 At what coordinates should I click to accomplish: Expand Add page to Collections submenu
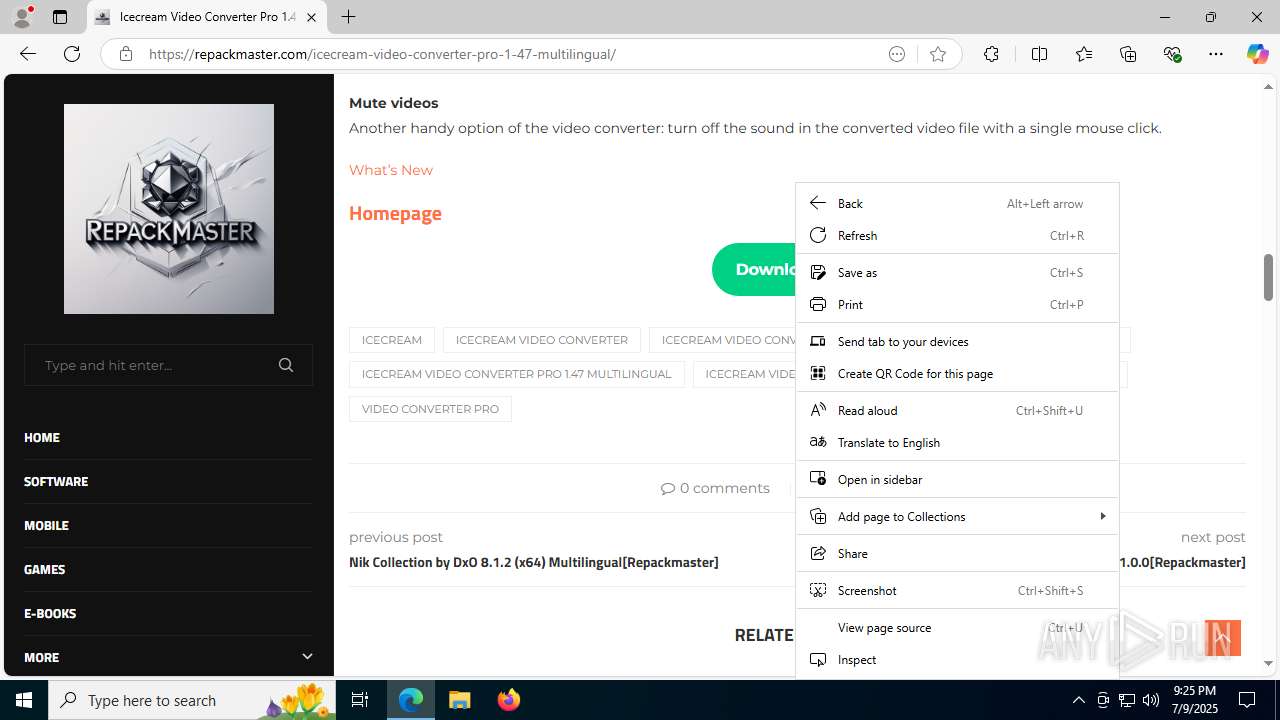957,516
